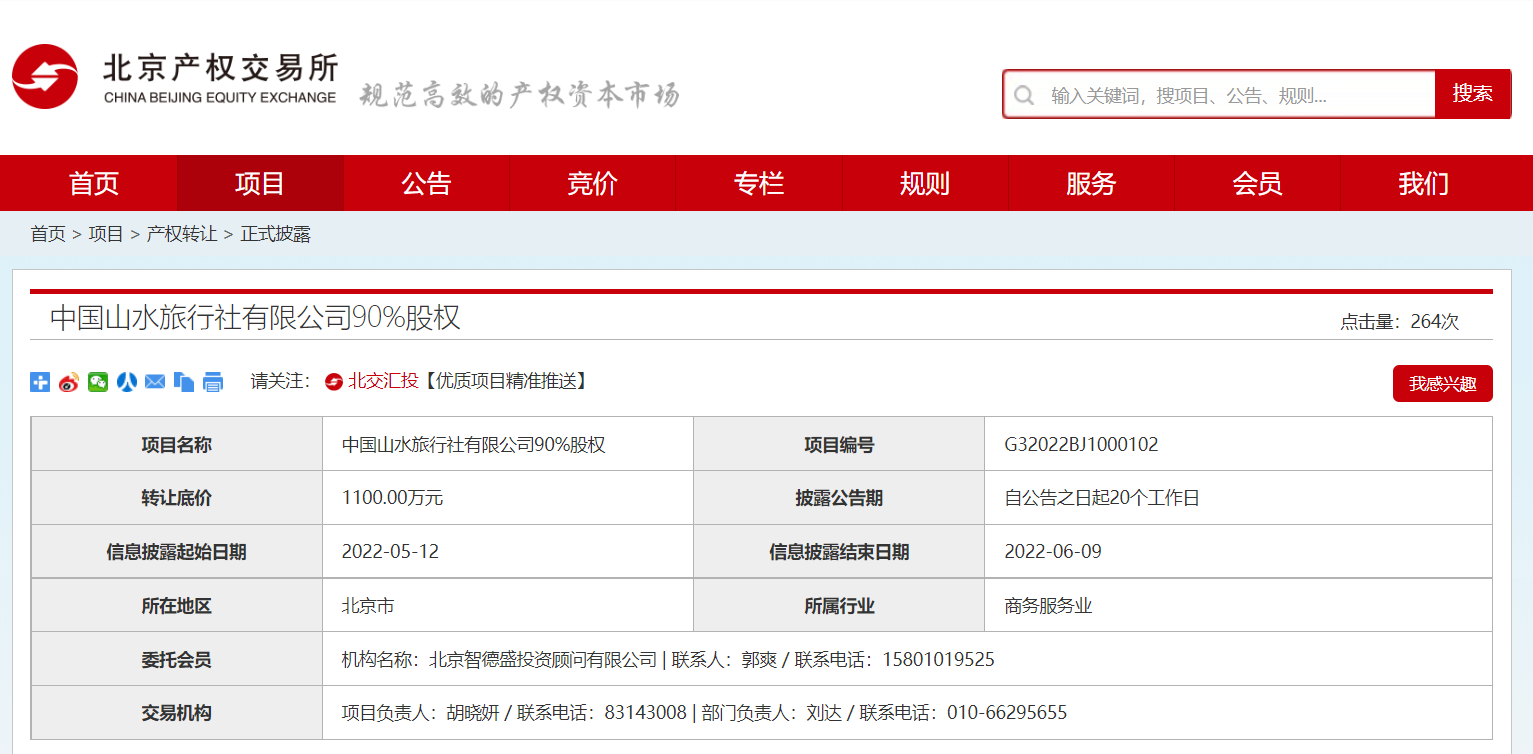Click the red 北交汇投 logo icon
The image size is (1533, 754).
(x=334, y=382)
